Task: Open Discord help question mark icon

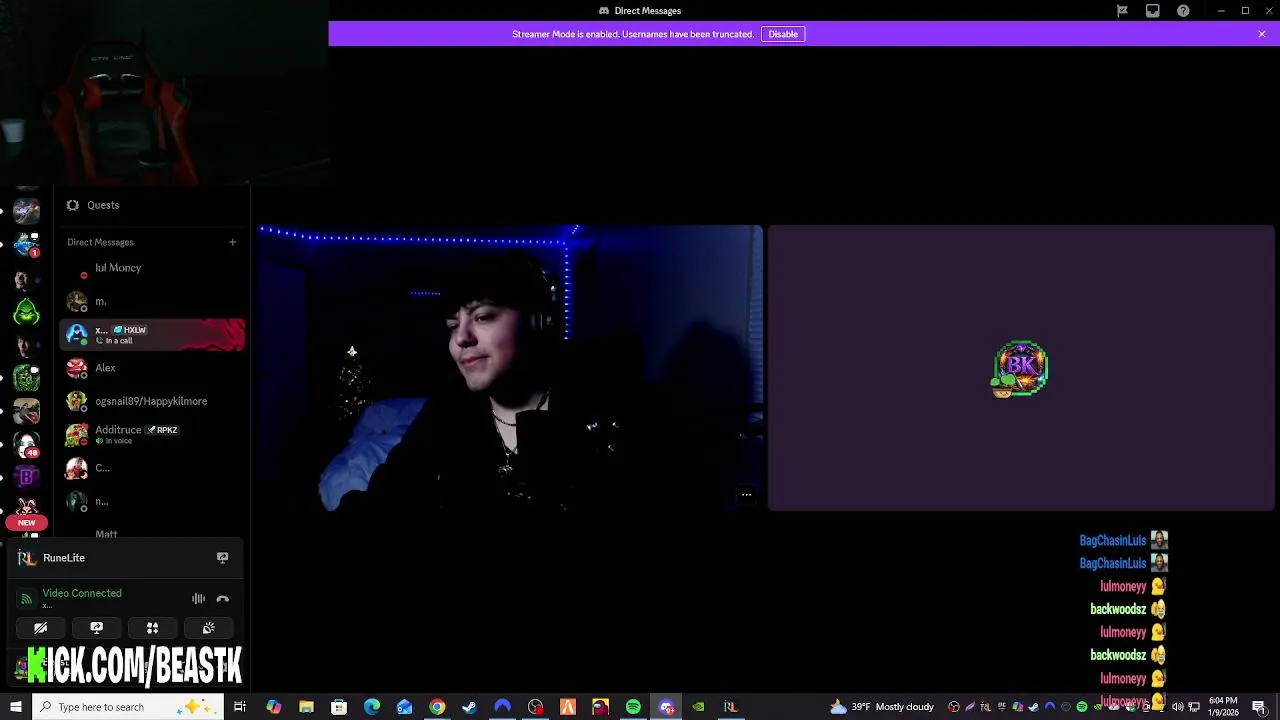Action: [1183, 11]
